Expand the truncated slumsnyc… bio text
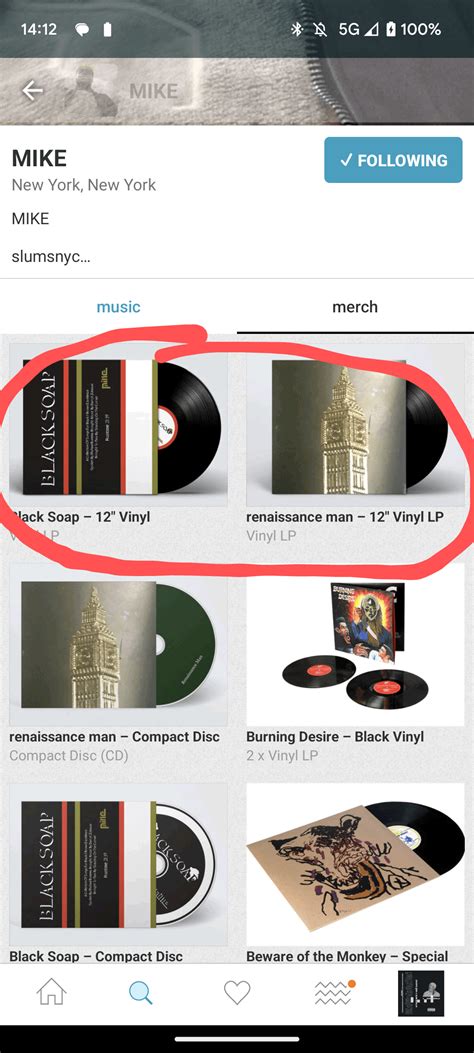The height and width of the screenshot is (1053, 474). (x=51, y=257)
